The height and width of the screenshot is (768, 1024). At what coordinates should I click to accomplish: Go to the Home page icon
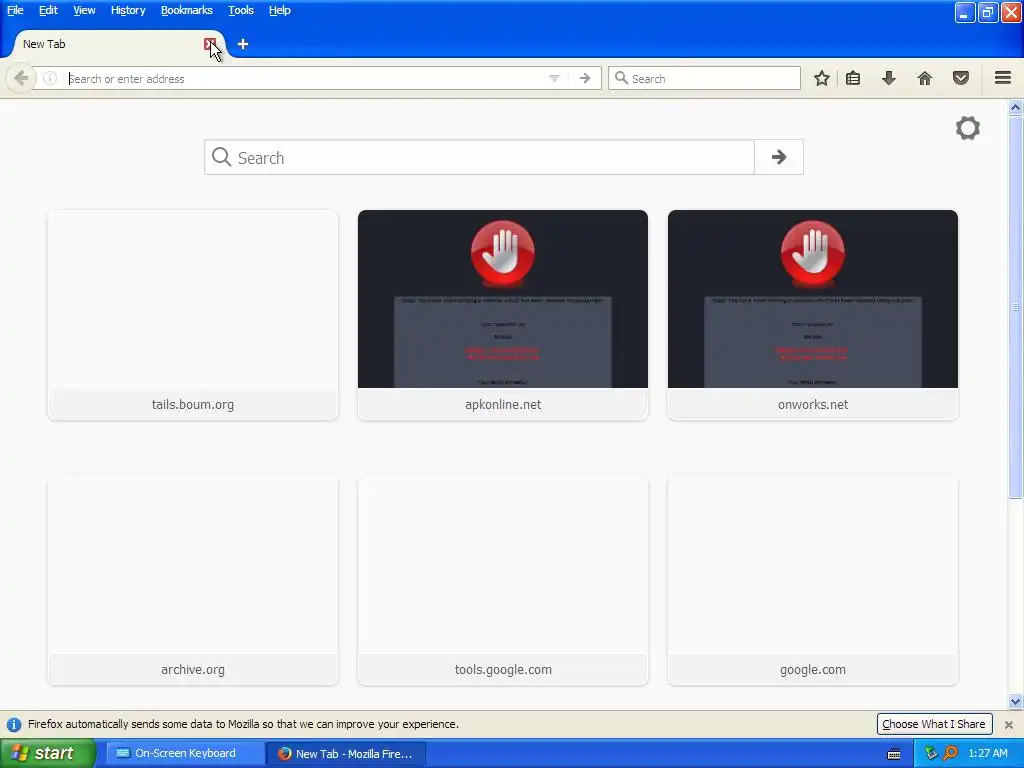[925, 78]
